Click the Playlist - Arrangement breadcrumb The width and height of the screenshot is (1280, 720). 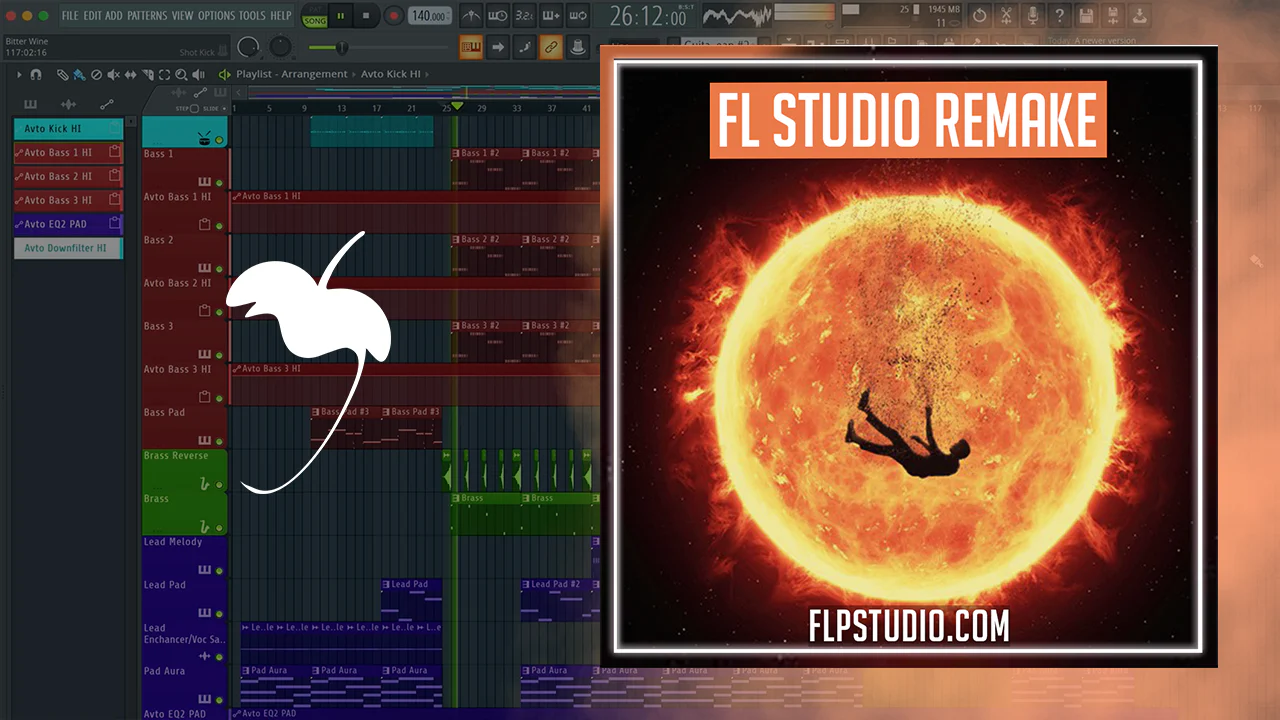click(292, 74)
